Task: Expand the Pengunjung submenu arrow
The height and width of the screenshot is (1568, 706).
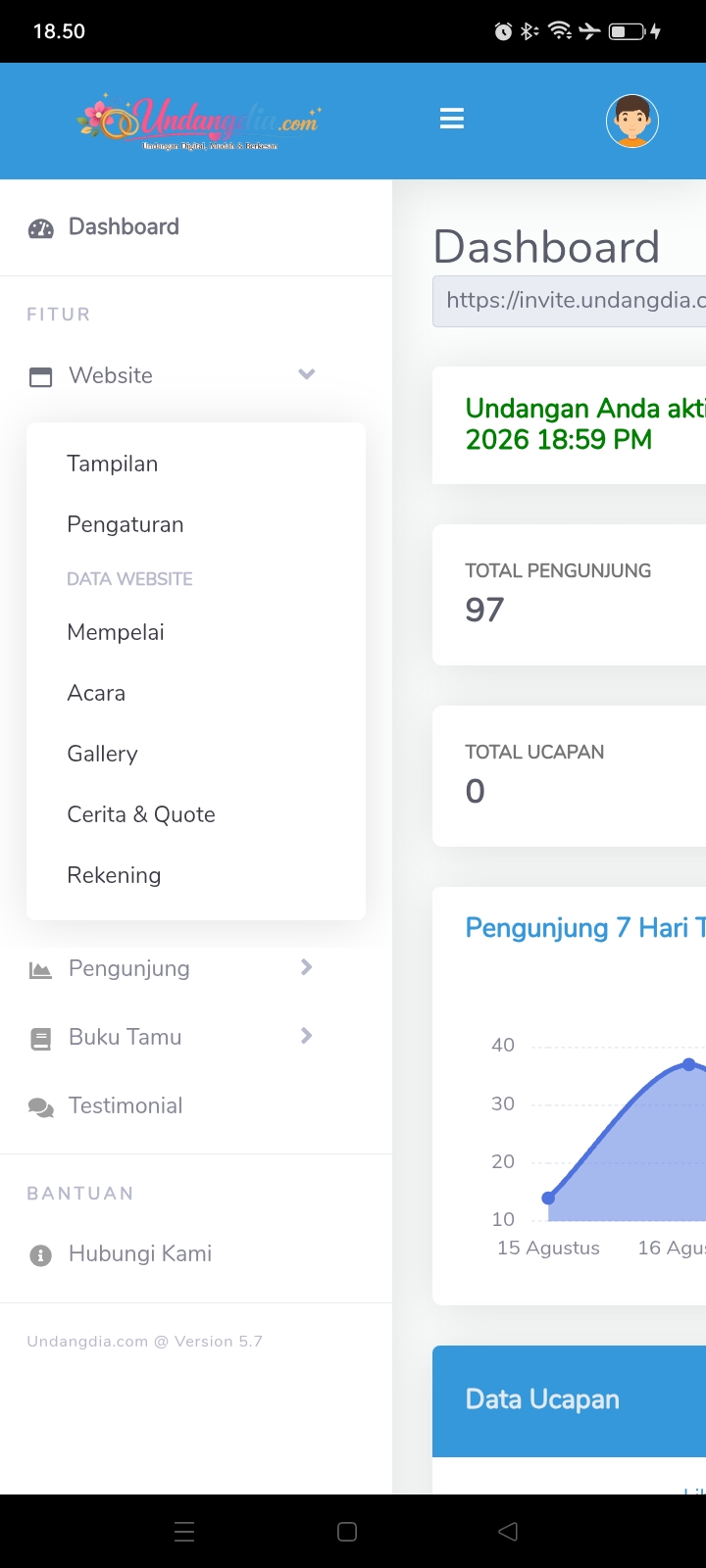Action: 307,967
